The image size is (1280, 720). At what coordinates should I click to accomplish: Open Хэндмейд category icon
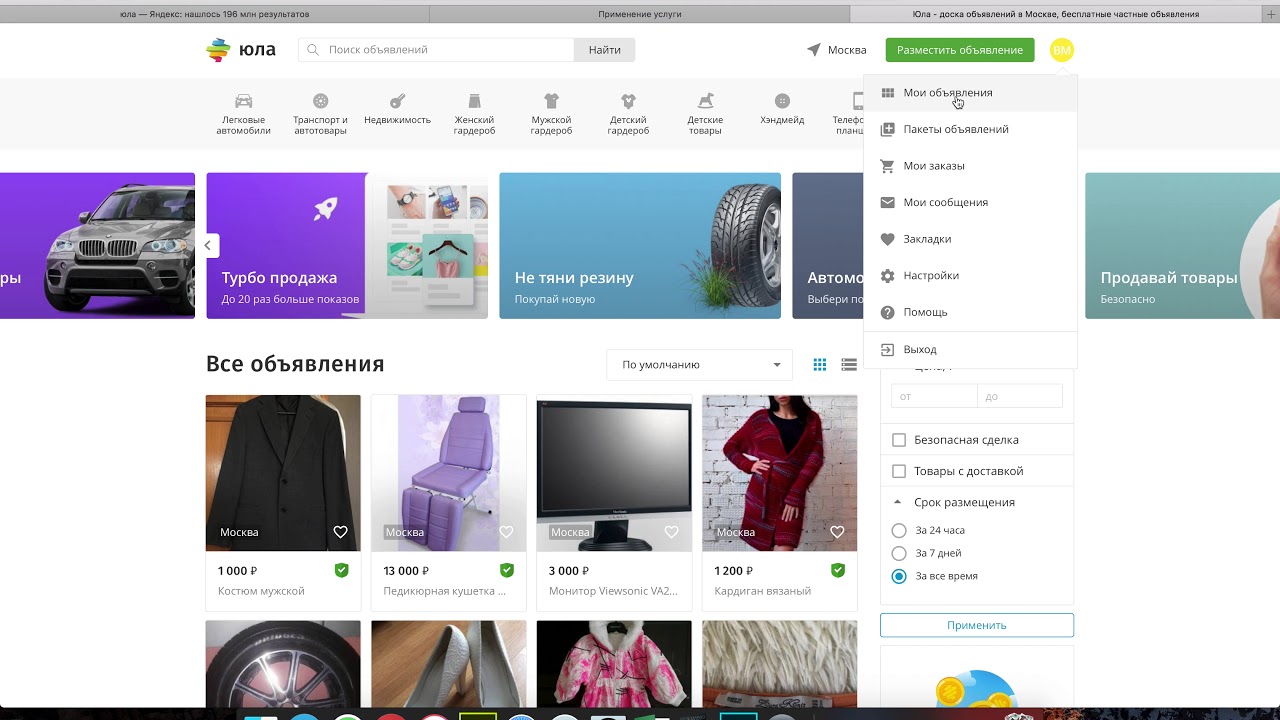[x=782, y=101]
